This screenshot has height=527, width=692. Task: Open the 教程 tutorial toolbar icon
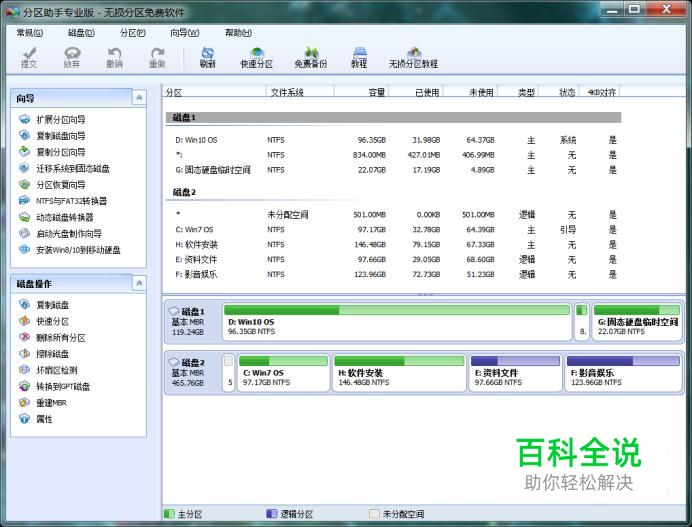[x=358, y=56]
